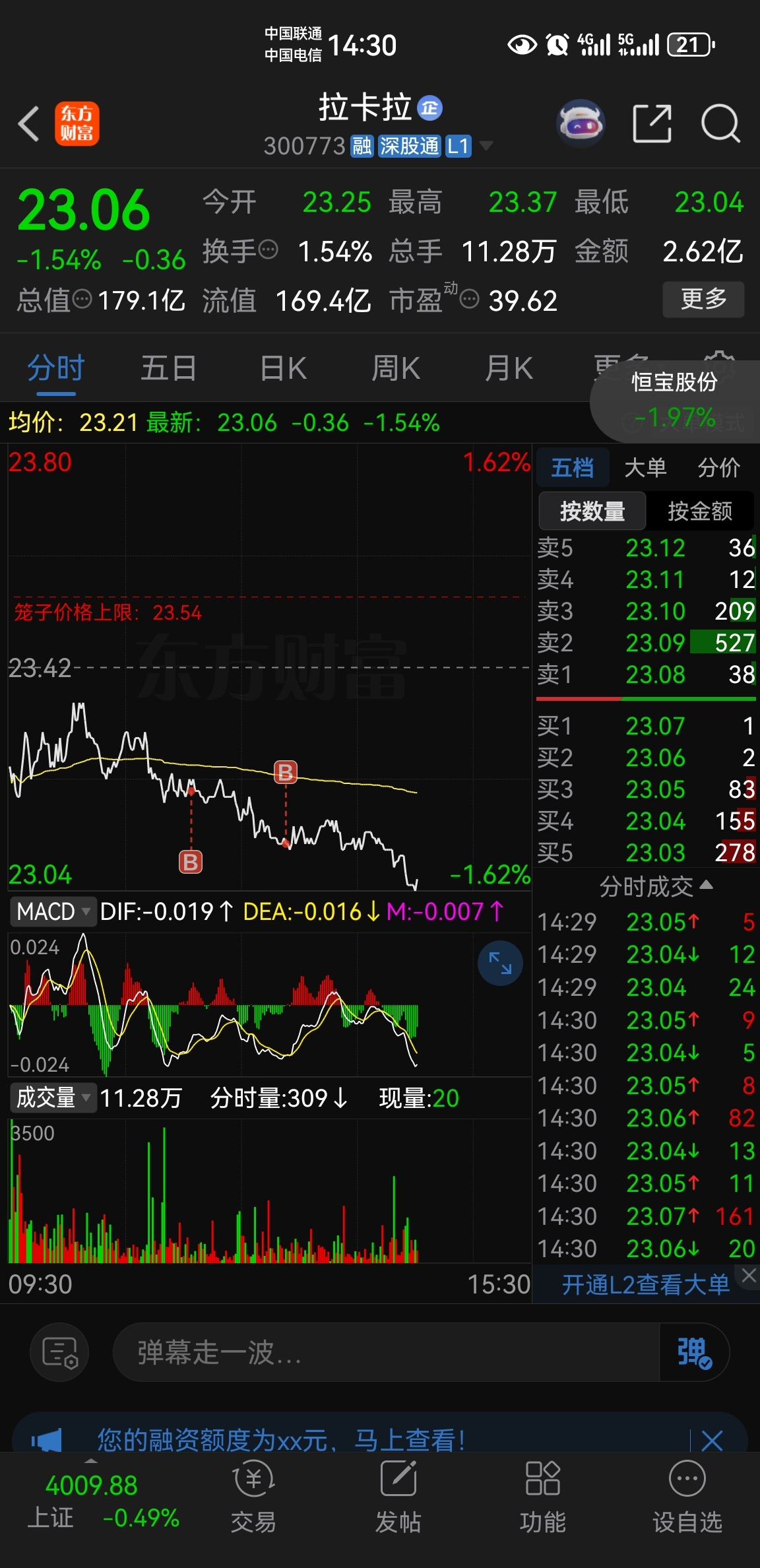Open 功能 functions menu
This screenshot has width=760, height=1568.
pyautogui.click(x=542, y=1495)
